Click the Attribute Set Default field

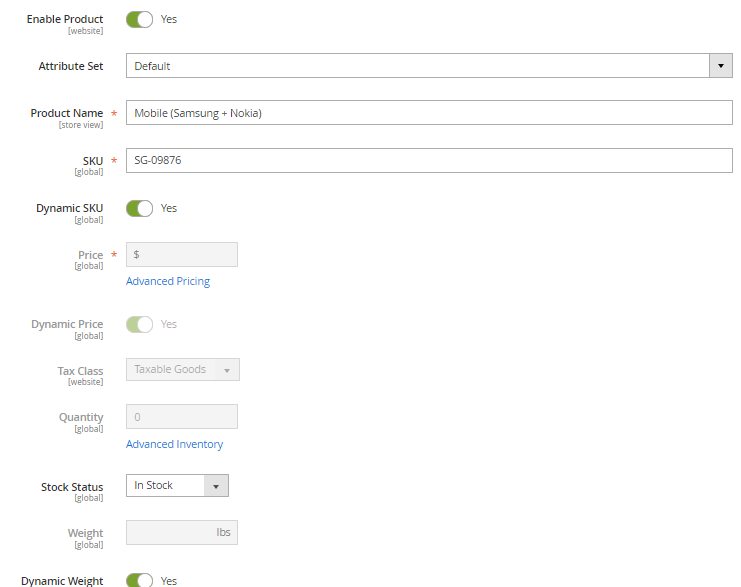417,66
